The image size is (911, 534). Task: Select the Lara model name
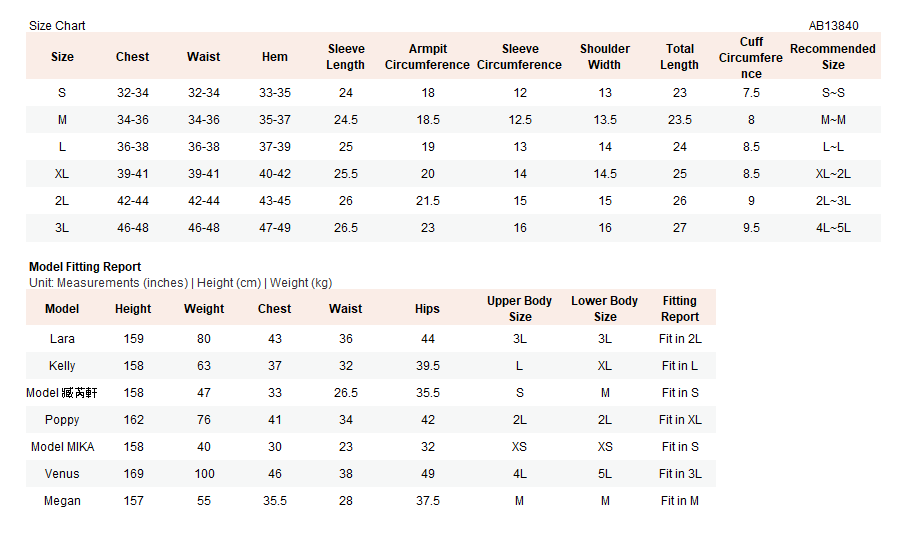point(62,339)
